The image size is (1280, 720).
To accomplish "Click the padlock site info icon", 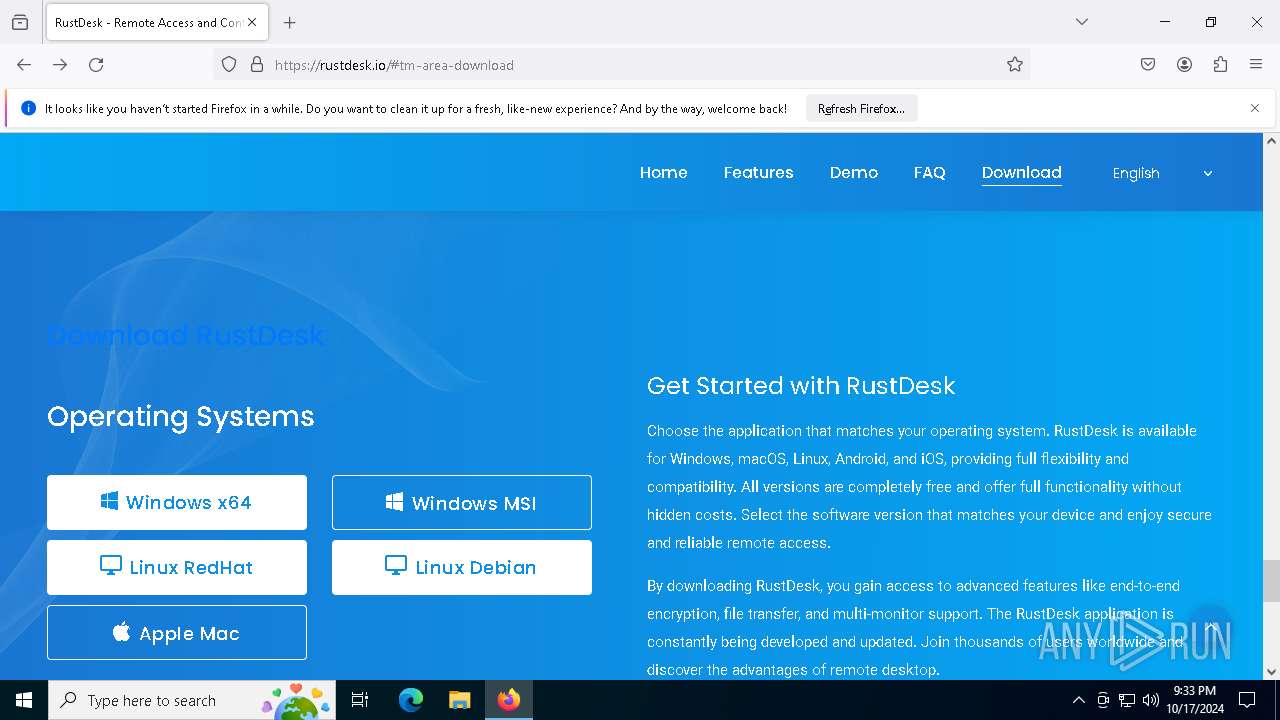I will 257,65.
